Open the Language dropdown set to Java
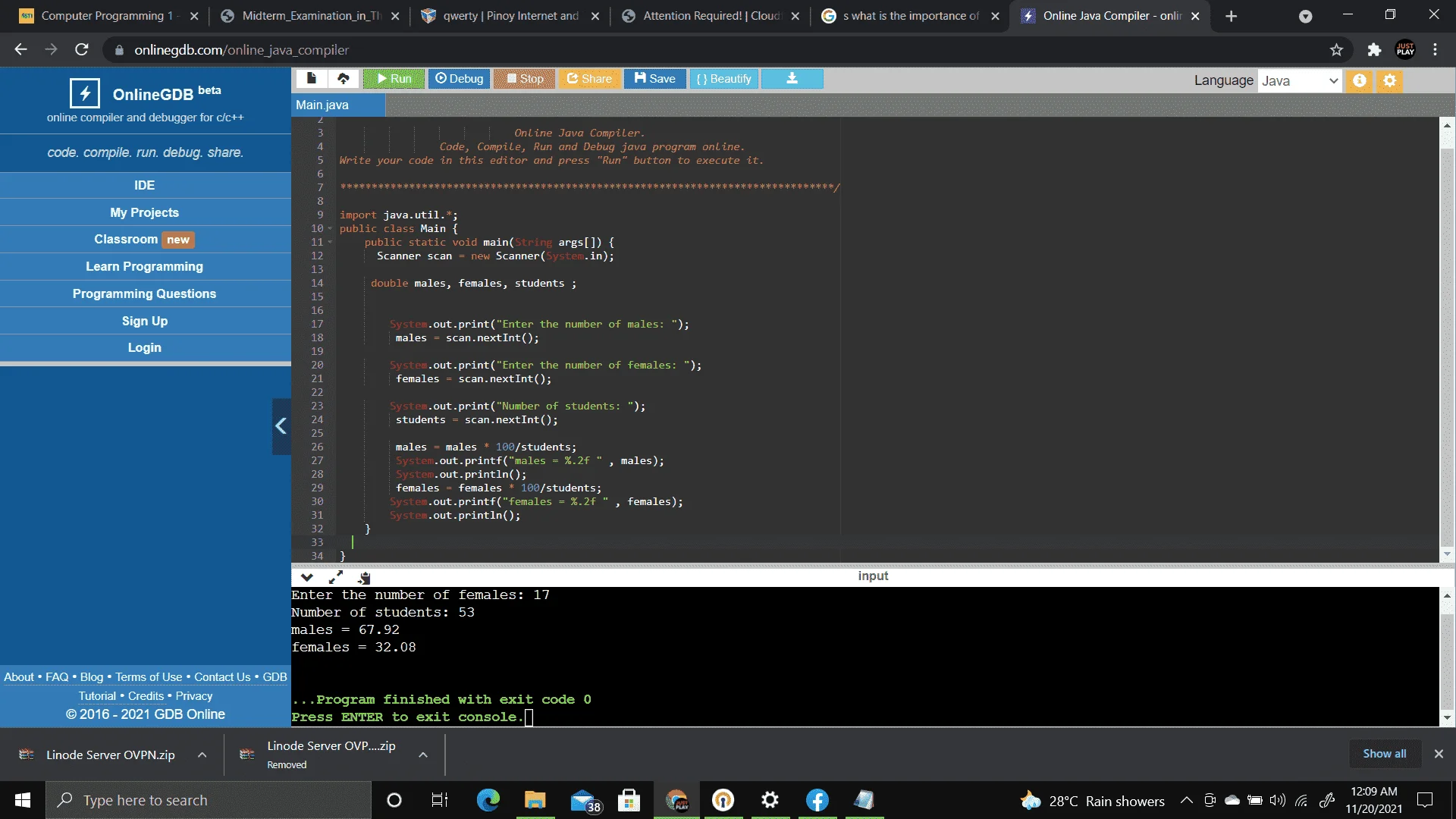The image size is (1456, 819). 1300,80
